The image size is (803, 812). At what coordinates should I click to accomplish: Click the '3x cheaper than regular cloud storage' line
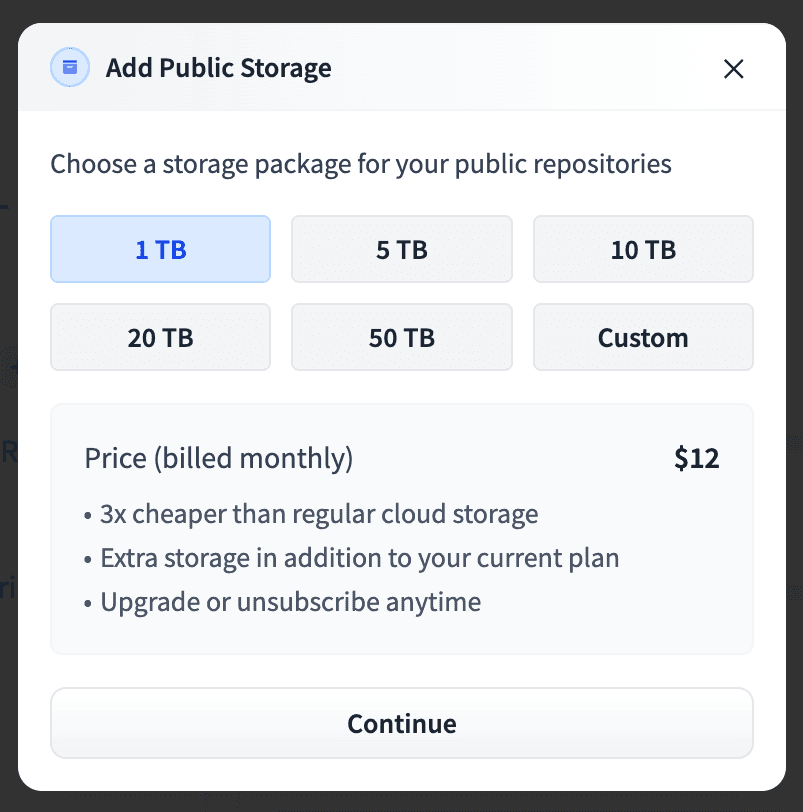click(318, 514)
